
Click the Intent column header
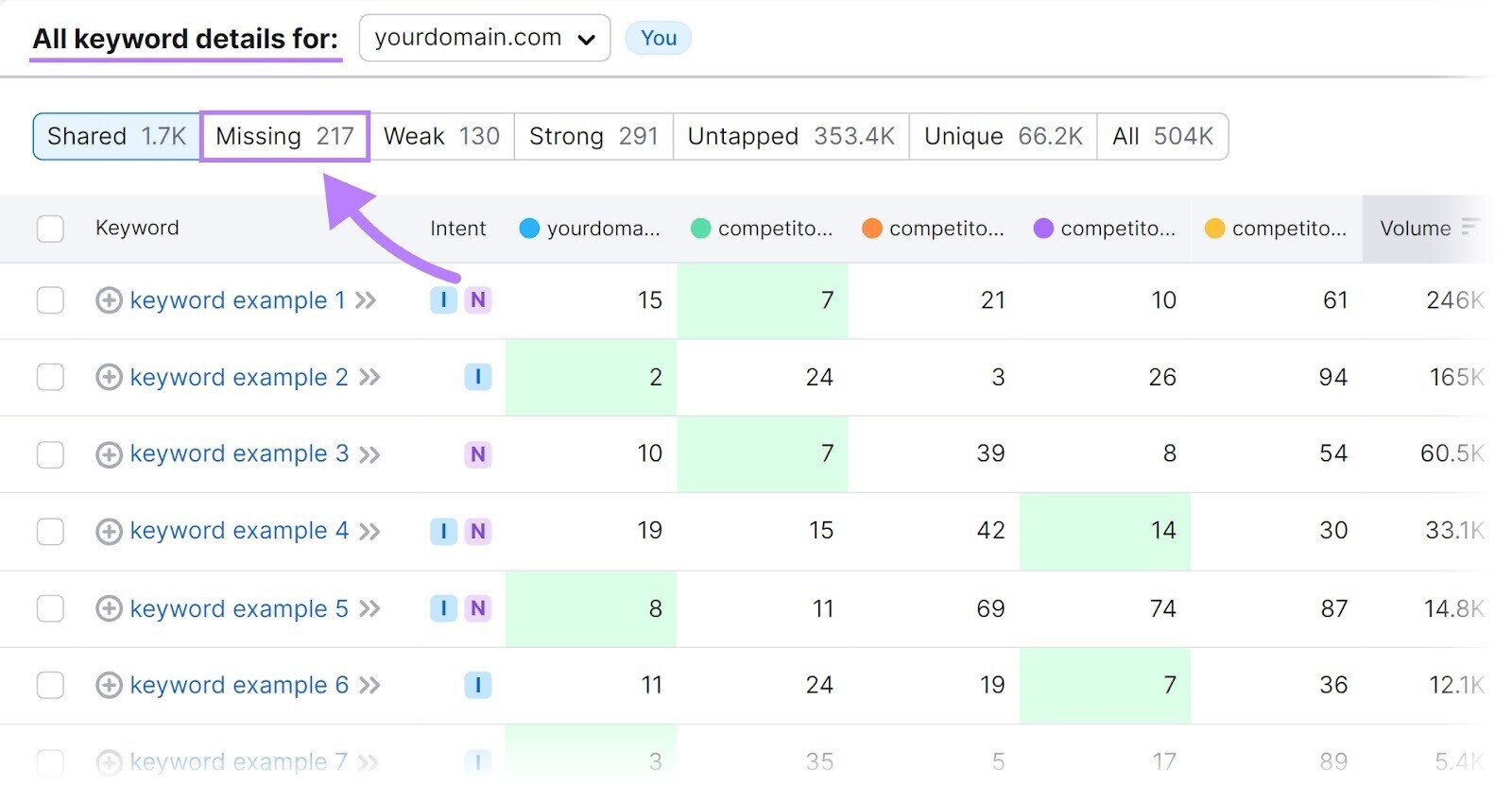pyautogui.click(x=457, y=229)
